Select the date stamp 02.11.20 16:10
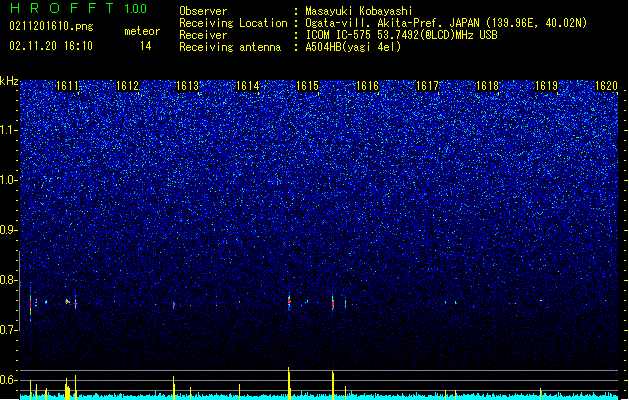 [x=51, y=46]
